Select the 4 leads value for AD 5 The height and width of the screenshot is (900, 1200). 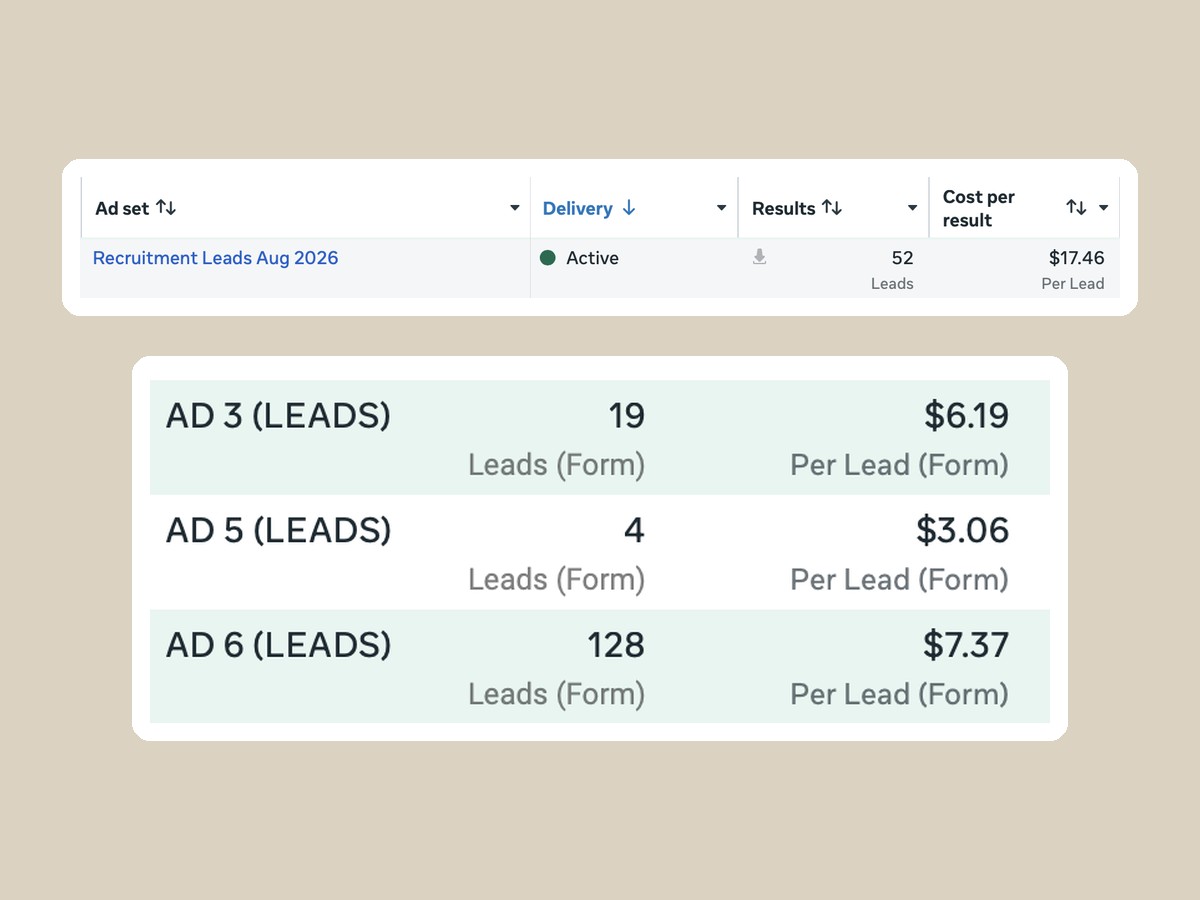(x=634, y=530)
